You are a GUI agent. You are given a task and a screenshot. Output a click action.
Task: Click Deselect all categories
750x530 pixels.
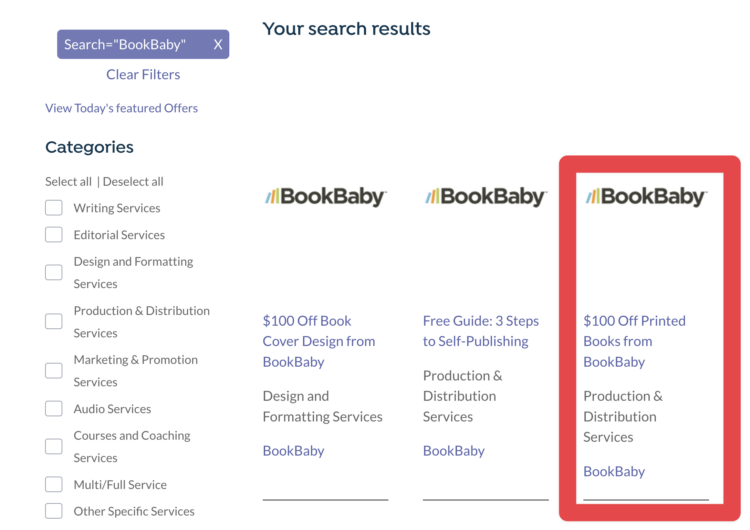point(133,182)
